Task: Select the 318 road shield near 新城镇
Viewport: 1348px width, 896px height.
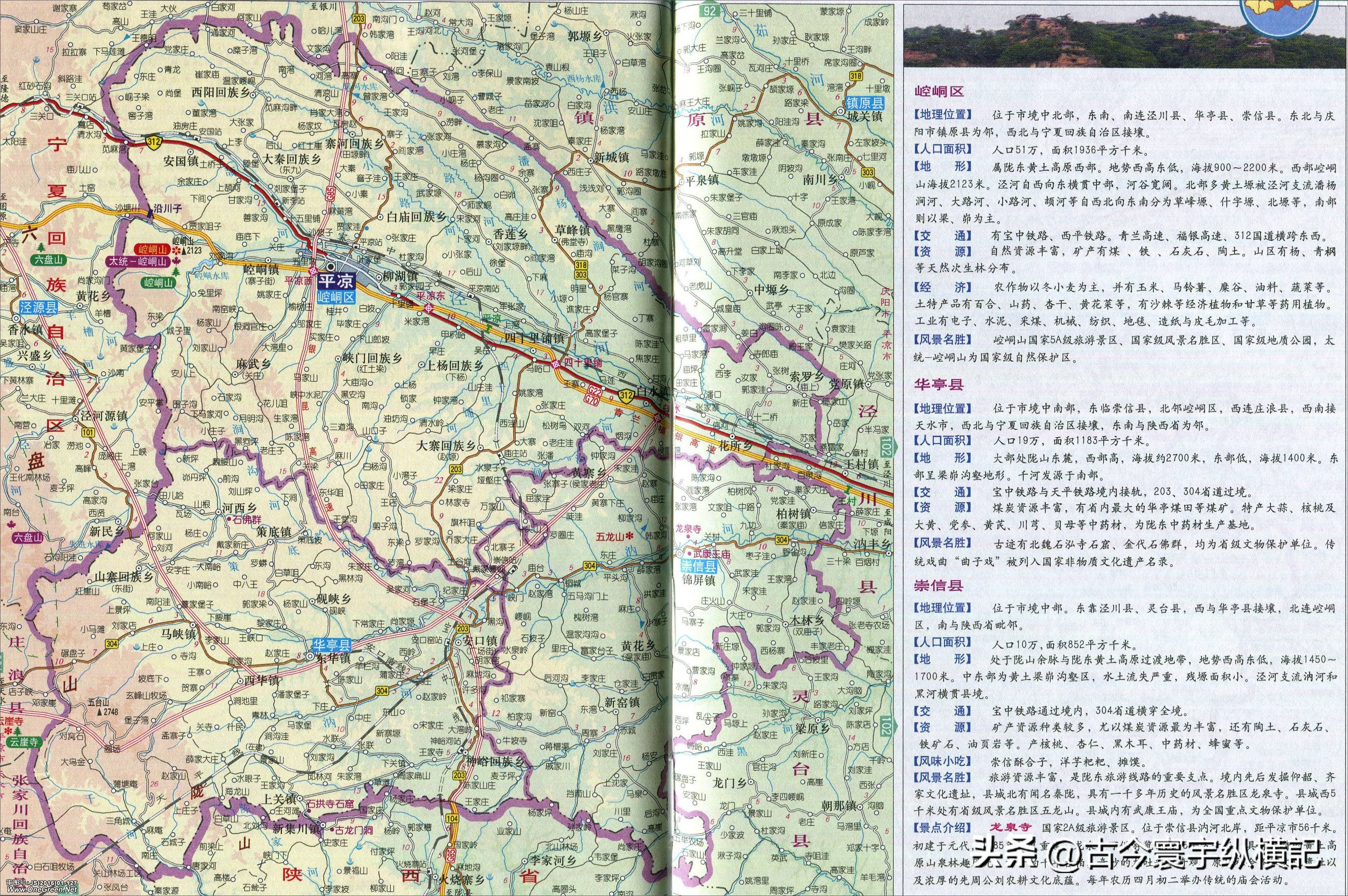Action: 581,264
